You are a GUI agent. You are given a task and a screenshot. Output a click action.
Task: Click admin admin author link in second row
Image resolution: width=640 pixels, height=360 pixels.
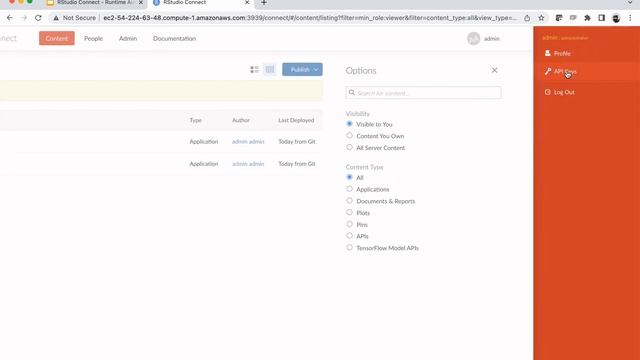(248, 164)
